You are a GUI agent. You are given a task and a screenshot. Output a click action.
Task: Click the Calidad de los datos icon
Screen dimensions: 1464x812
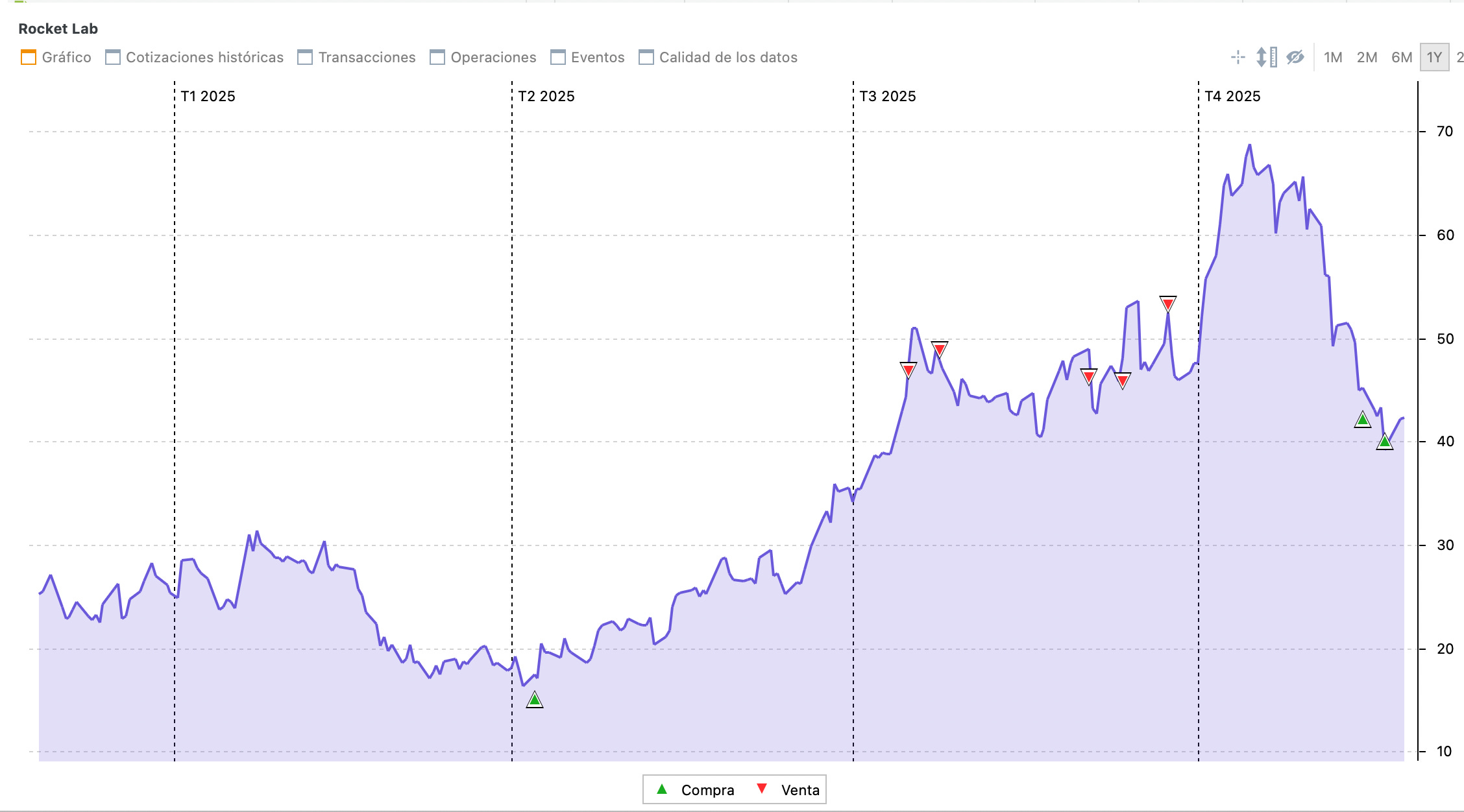(x=646, y=57)
